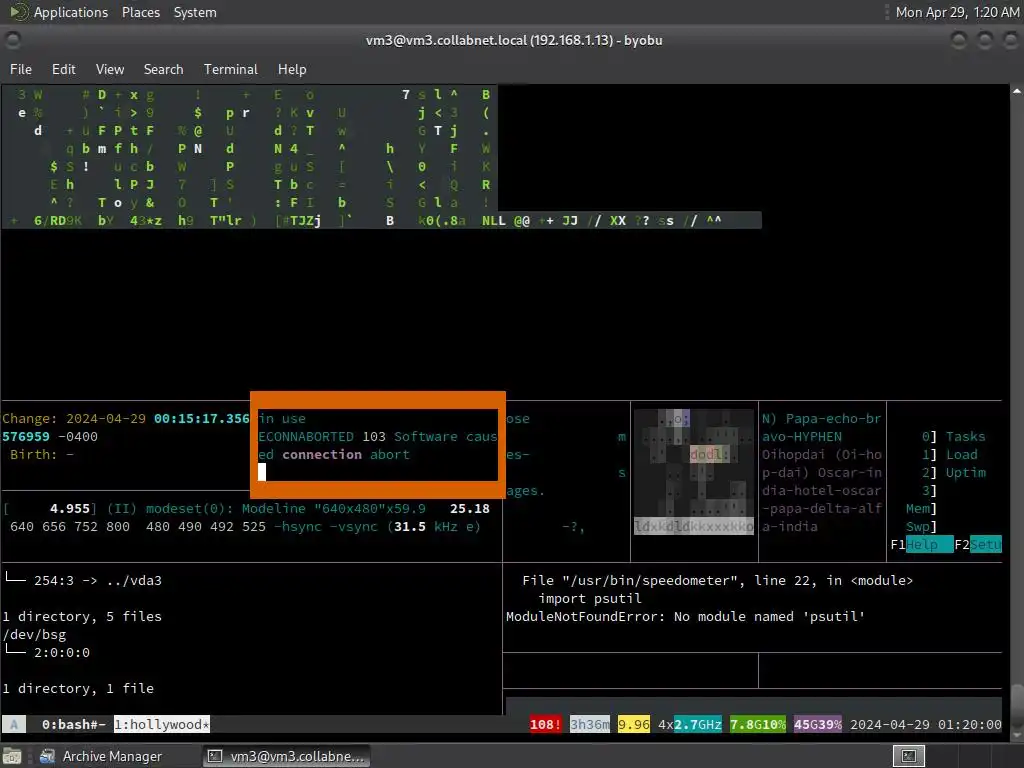Image resolution: width=1024 pixels, height=768 pixels.
Task: Open the View menu
Action: tap(110, 69)
